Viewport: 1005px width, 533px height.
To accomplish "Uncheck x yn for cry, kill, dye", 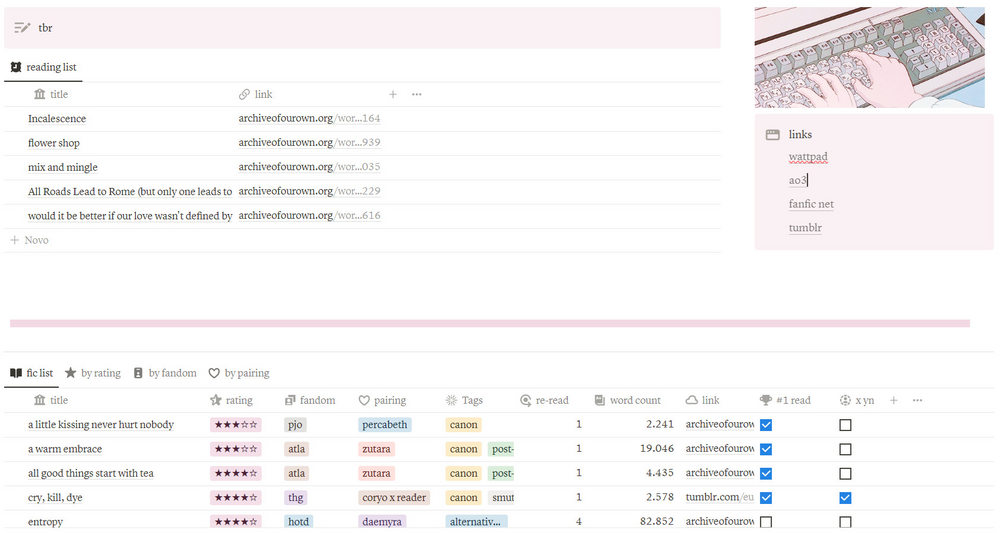I will 845,498.
